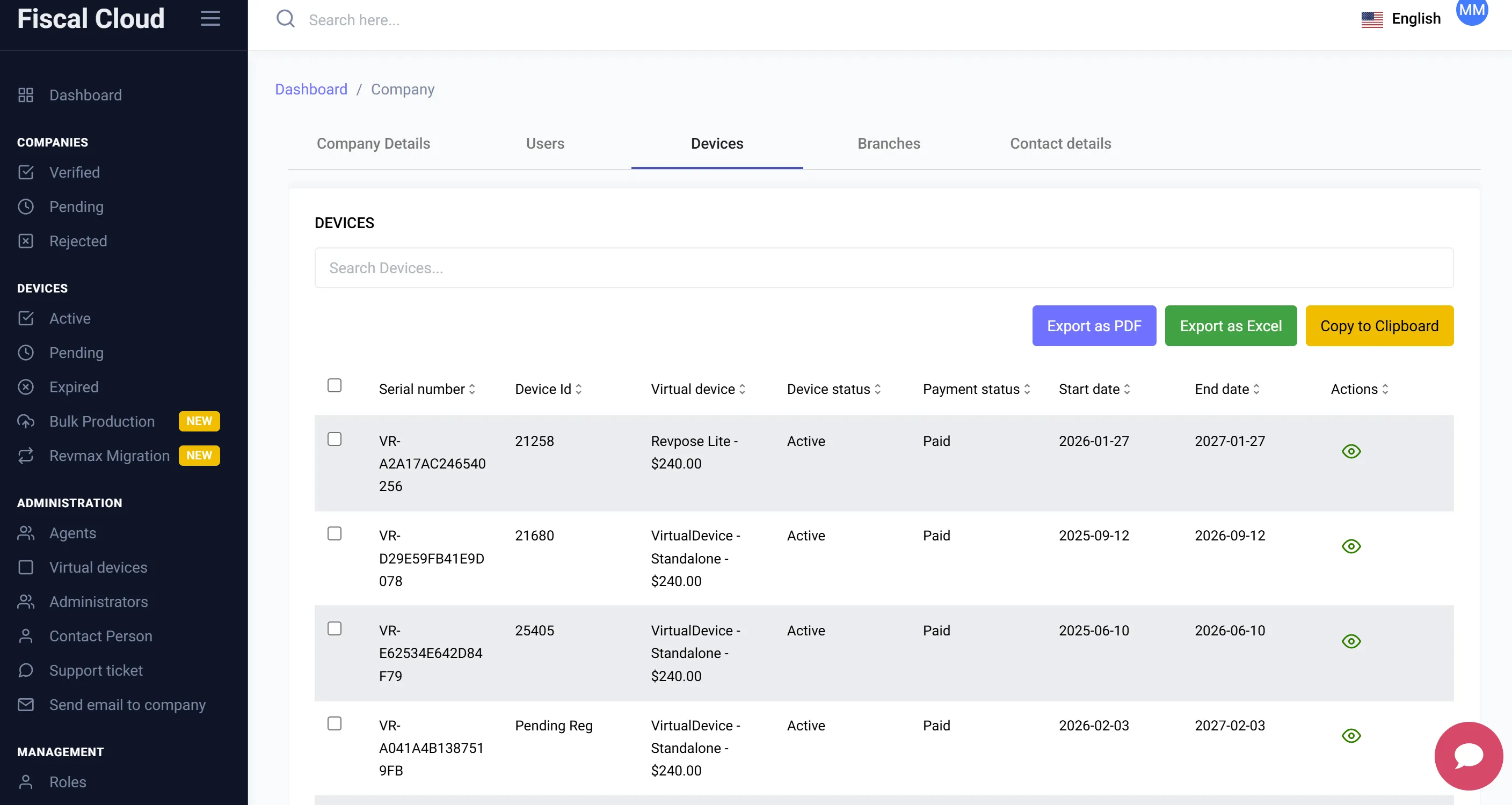Open the MM user avatar menu
The width and height of the screenshot is (1512, 805).
1472,11
